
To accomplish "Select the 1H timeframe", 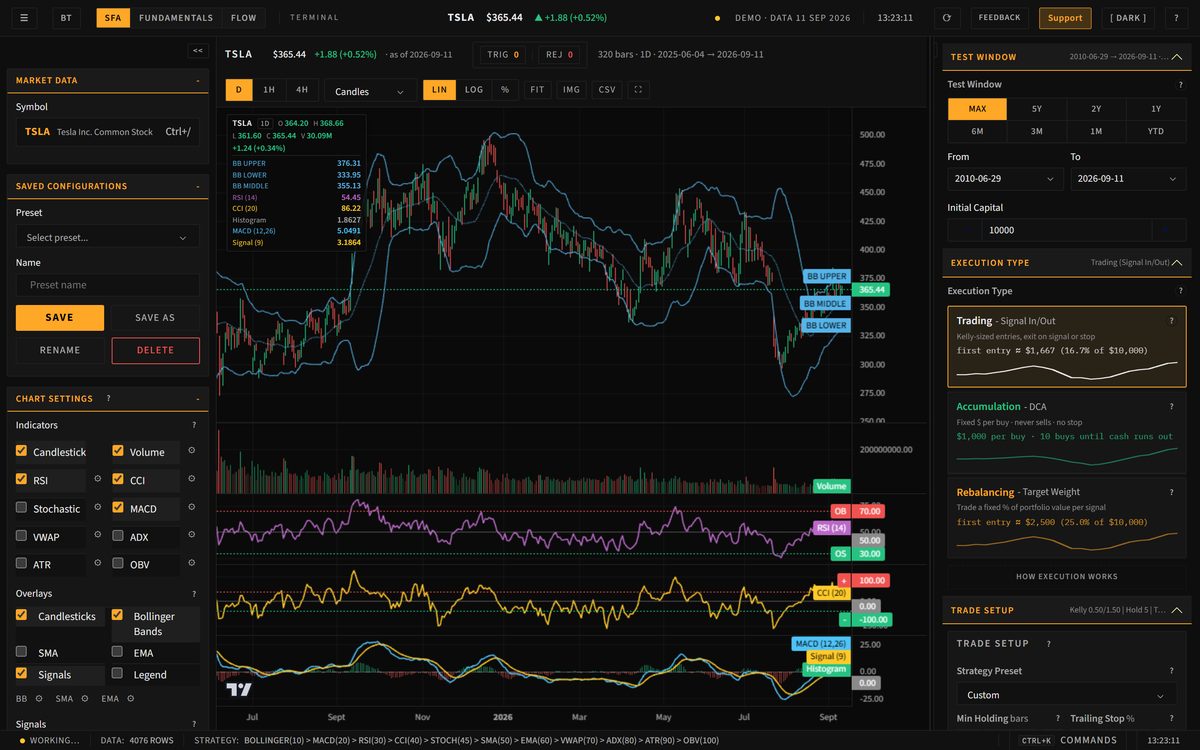I will tap(269, 90).
